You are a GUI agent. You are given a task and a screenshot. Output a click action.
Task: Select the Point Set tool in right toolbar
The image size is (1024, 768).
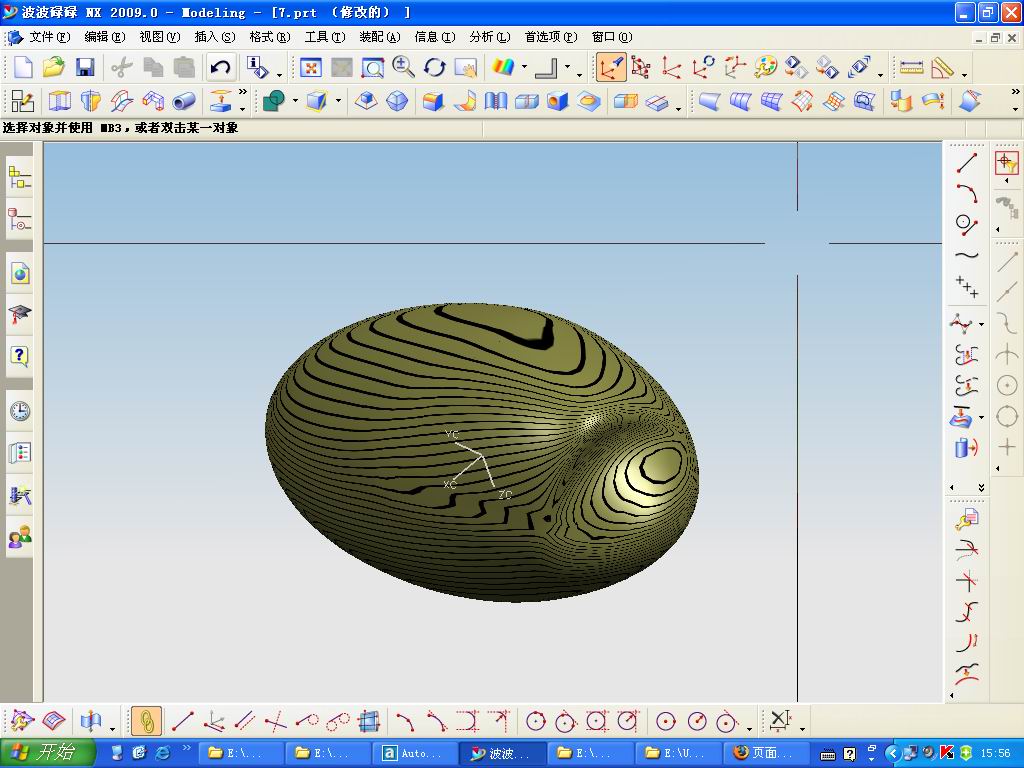point(967,286)
